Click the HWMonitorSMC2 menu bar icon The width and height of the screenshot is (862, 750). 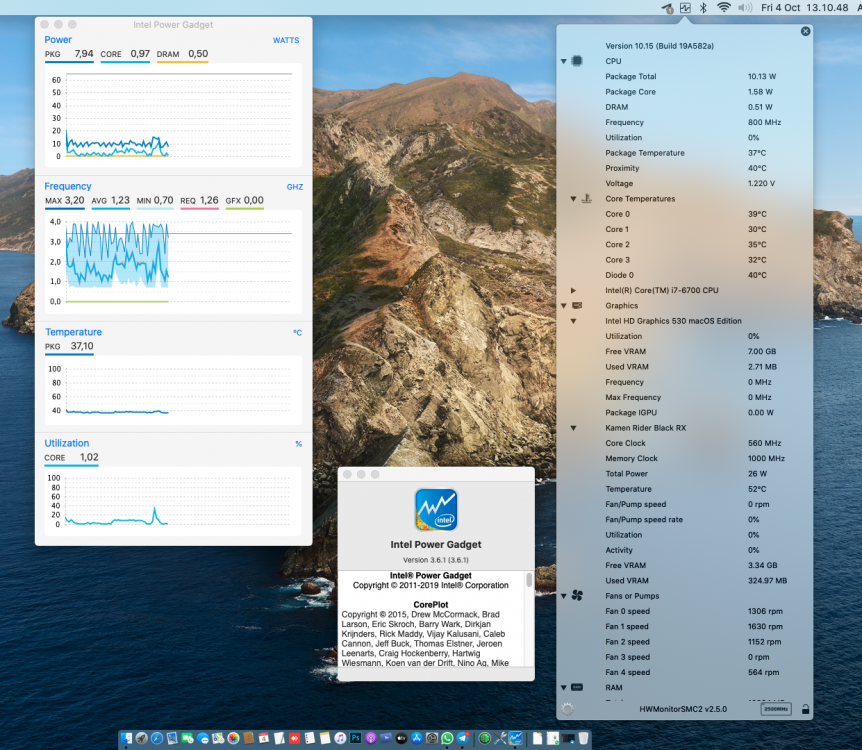(685, 8)
